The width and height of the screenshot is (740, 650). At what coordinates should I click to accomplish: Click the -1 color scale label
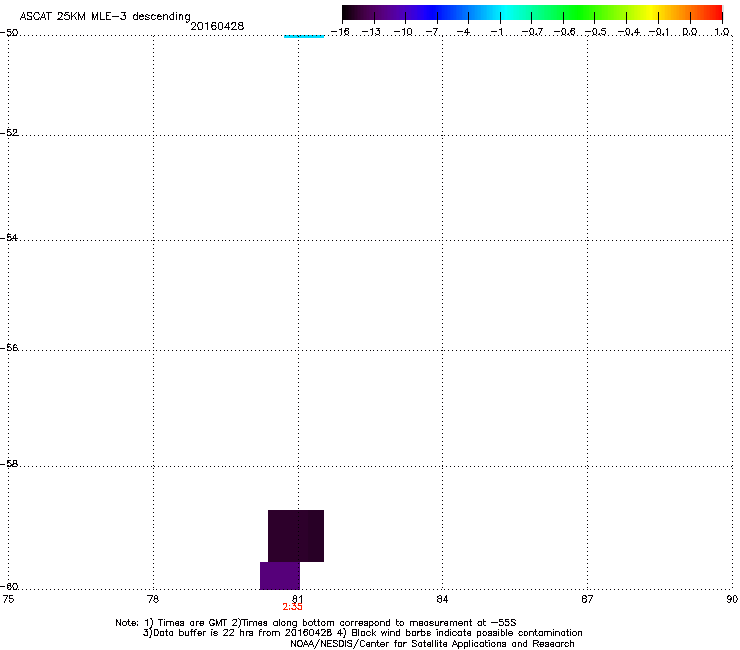tap(497, 32)
